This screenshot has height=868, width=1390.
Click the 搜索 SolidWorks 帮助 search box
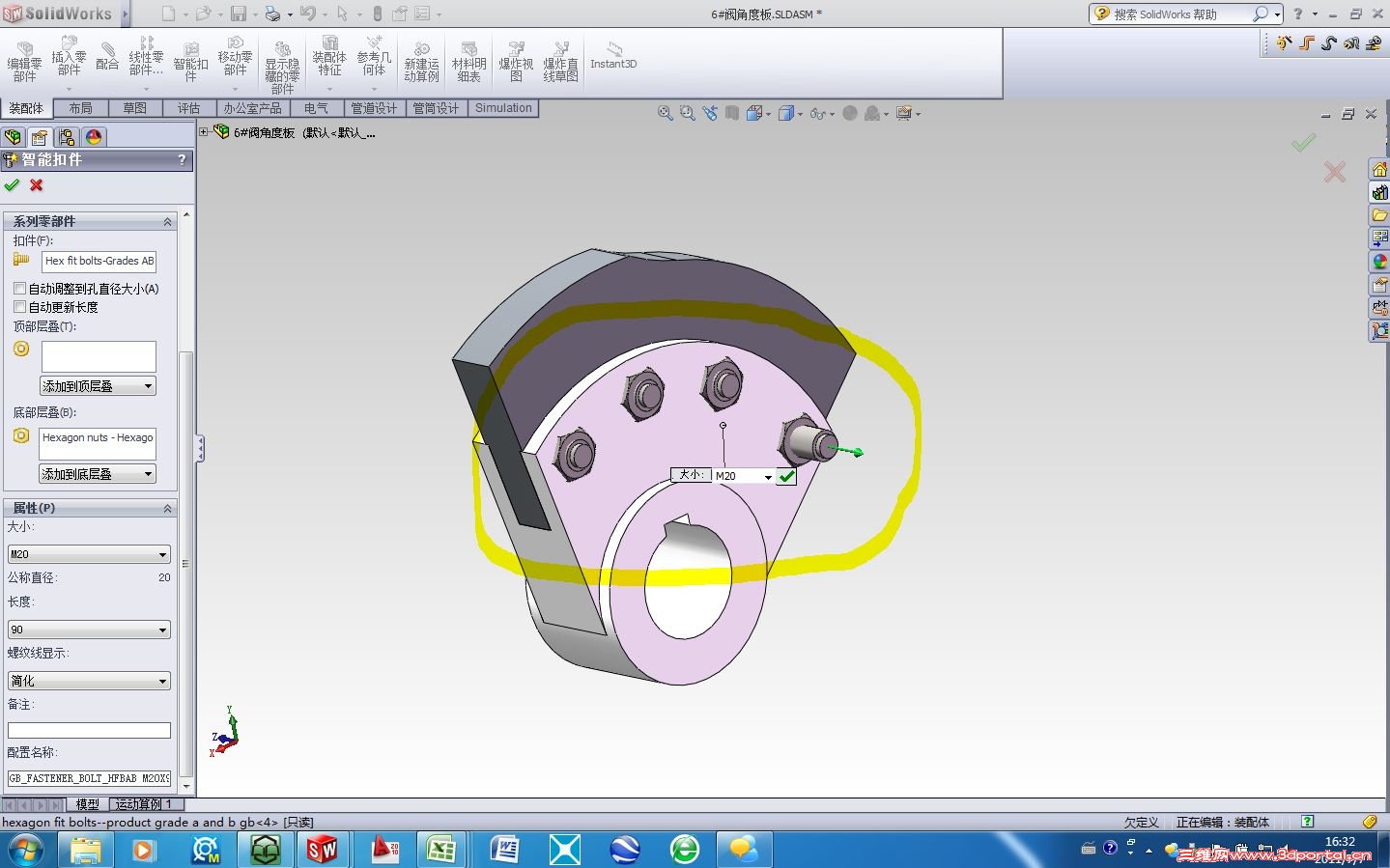point(1185,14)
